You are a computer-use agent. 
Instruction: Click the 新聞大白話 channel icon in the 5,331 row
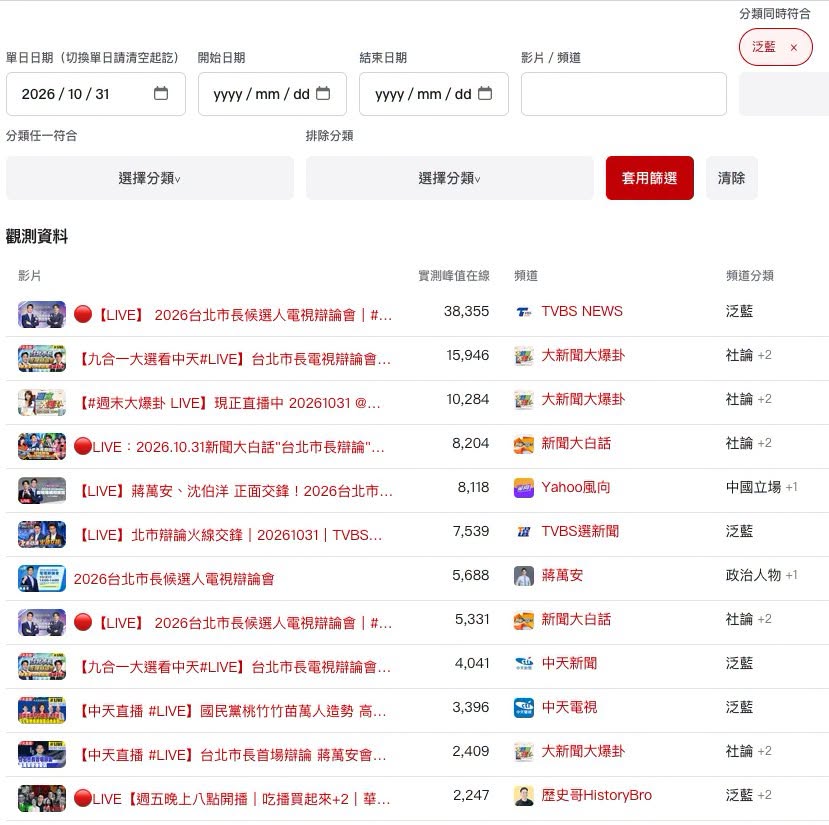(523, 620)
